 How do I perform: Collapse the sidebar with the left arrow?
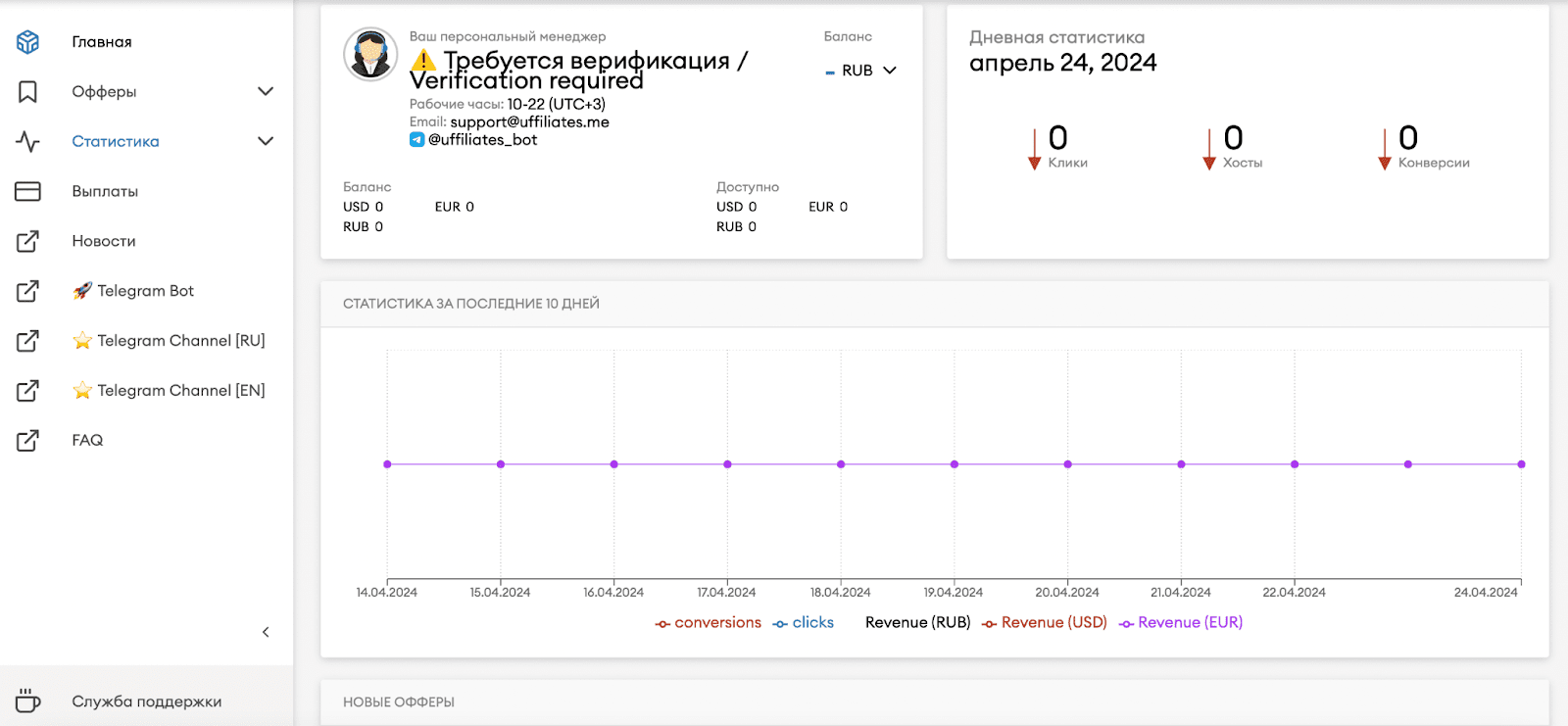pos(266,632)
